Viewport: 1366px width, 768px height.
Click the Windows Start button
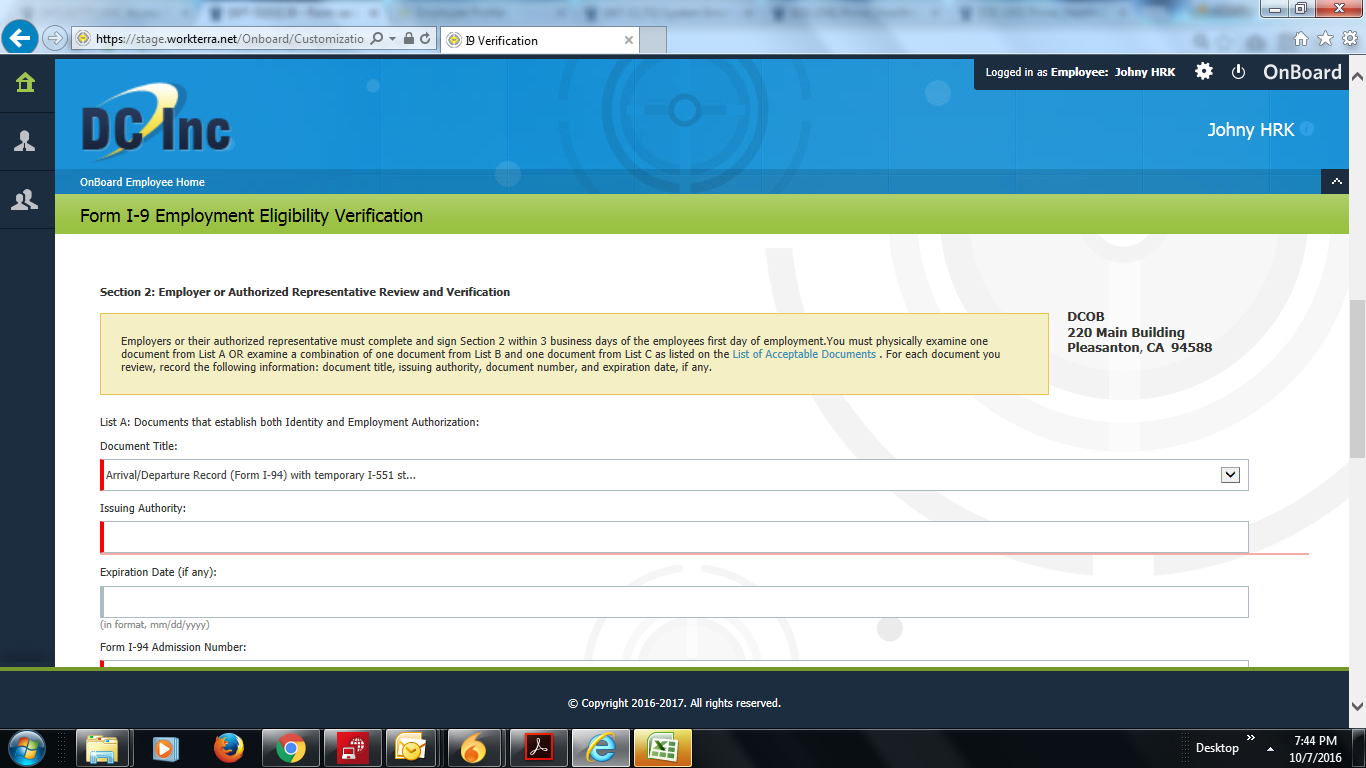coord(26,747)
